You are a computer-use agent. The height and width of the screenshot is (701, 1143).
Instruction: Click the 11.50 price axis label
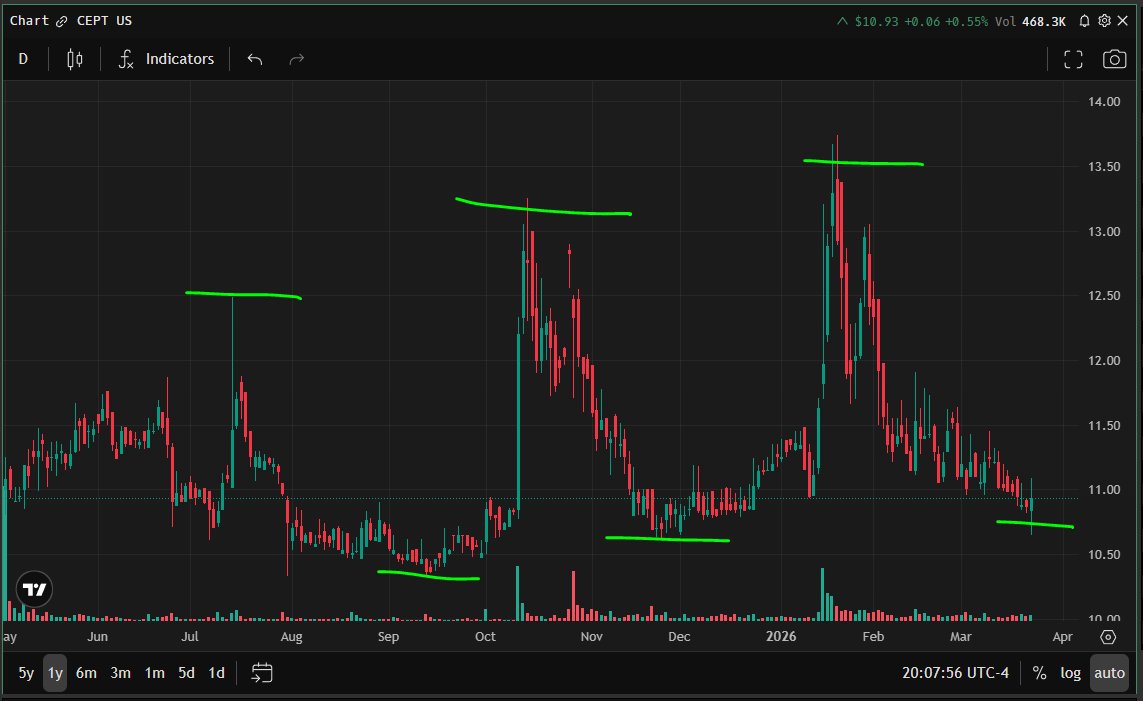pyautogui.click(x=1104, y=425)
